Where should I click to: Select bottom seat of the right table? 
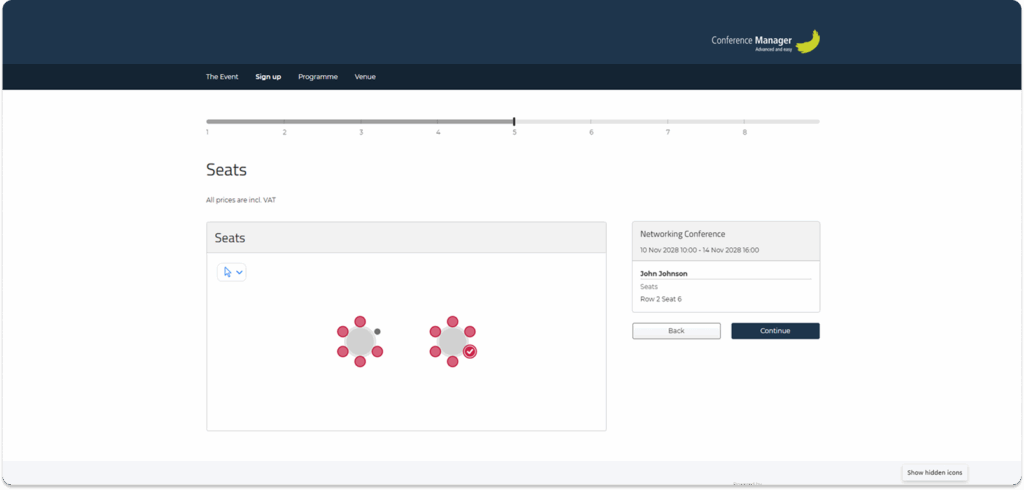452,361
